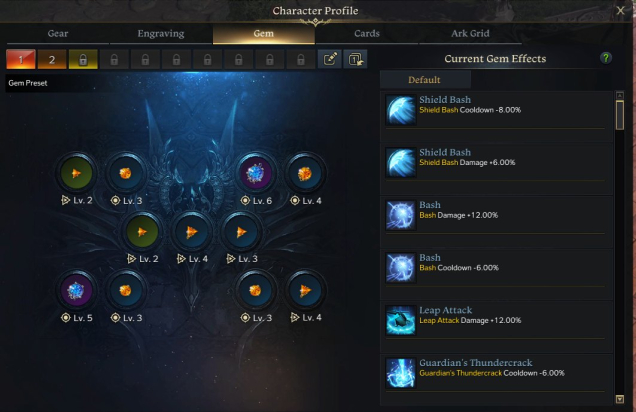Viewport: 636px width, 412px height.
Task: Open the Ark Grid tab
Action: point(470,34)
